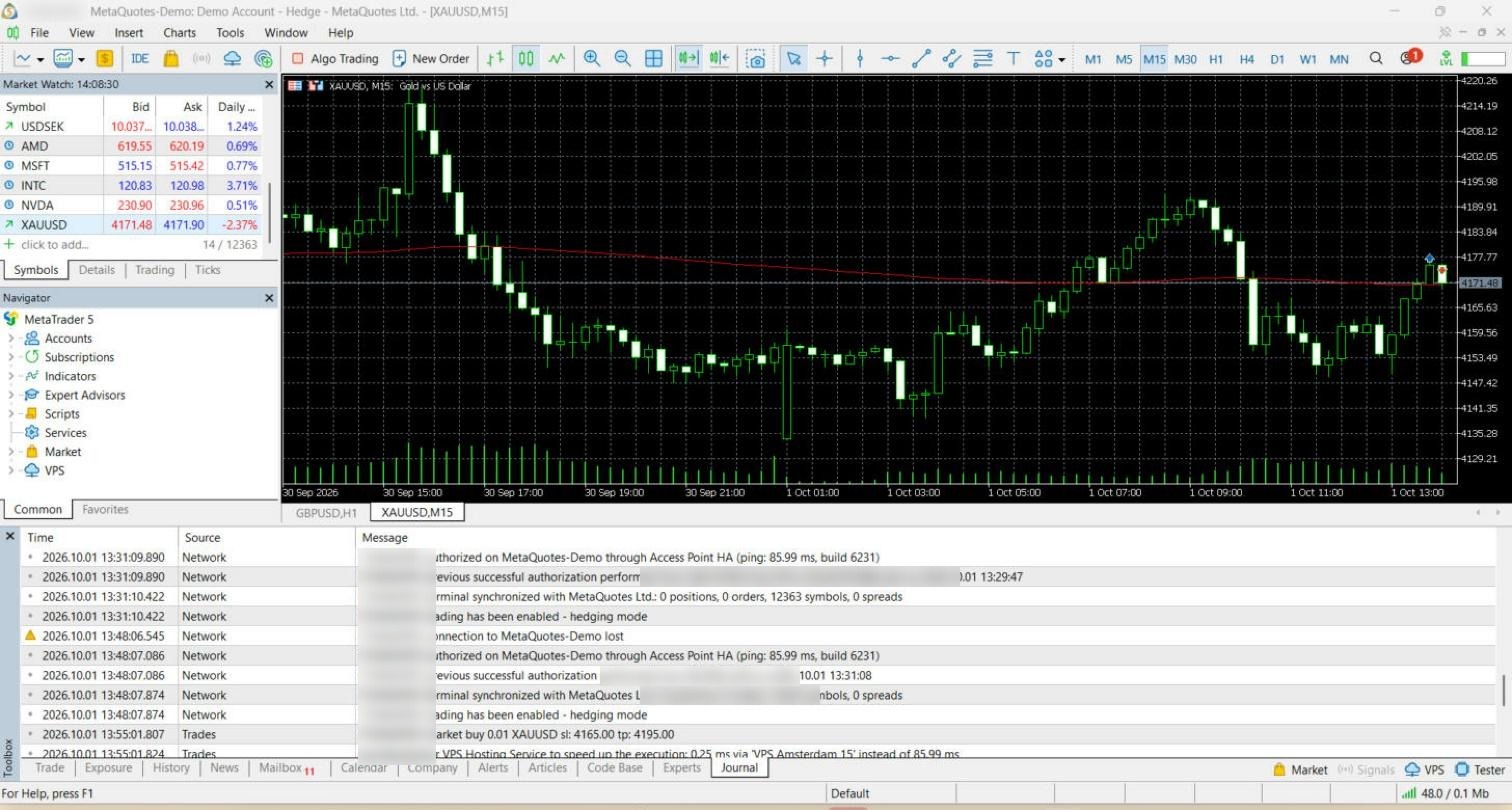
Task: Select the Text label tool
Action: click(x=1013, y=58)
